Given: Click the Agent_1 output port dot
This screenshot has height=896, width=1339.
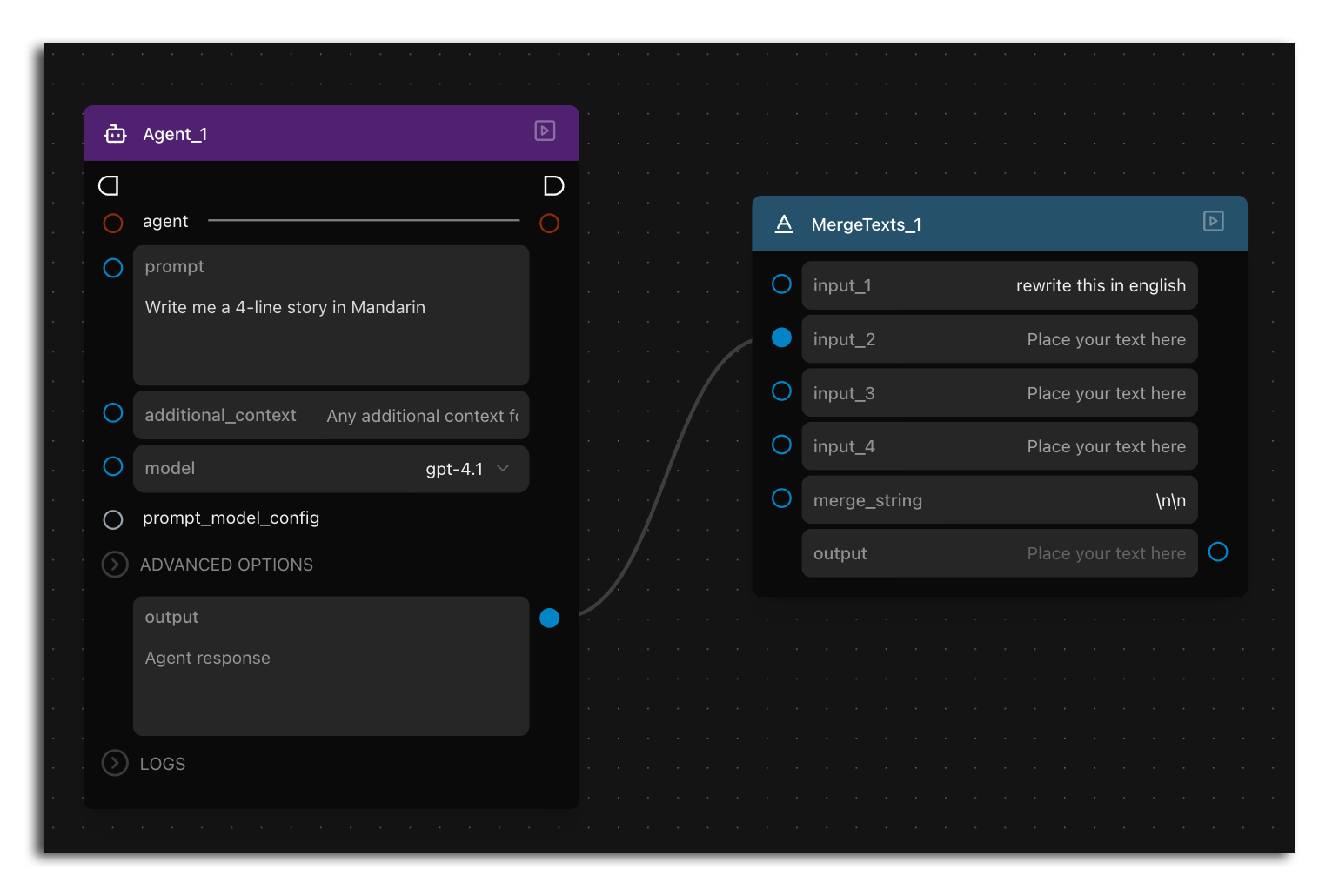Looking at the screenshot, I should 549,618.
